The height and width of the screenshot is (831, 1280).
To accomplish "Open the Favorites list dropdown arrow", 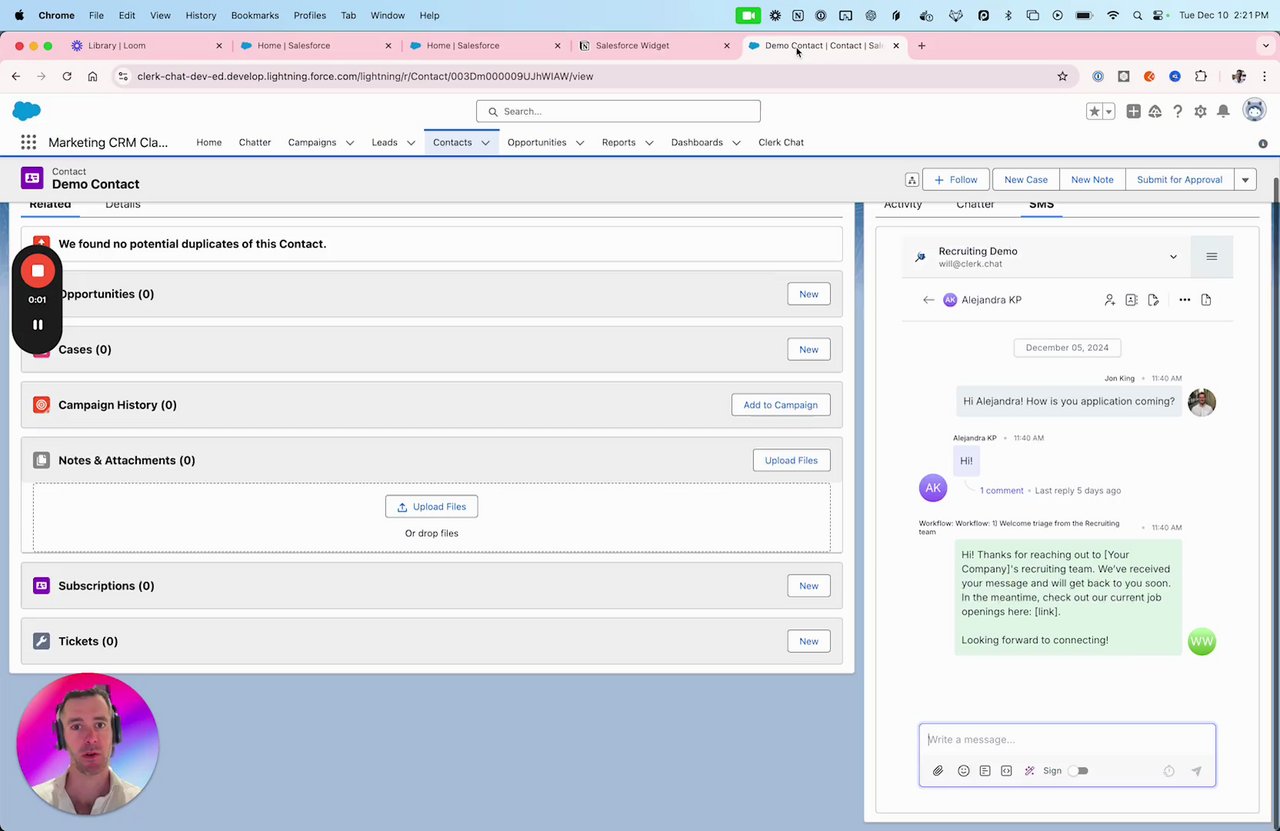I will click(x=1109, y=111).
